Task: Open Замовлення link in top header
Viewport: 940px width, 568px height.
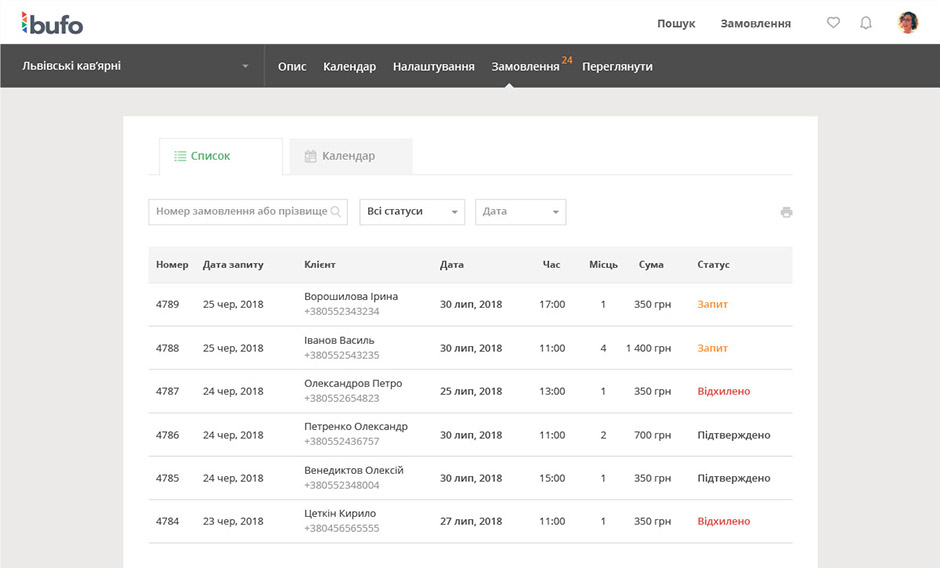Action: coord(755,23)
